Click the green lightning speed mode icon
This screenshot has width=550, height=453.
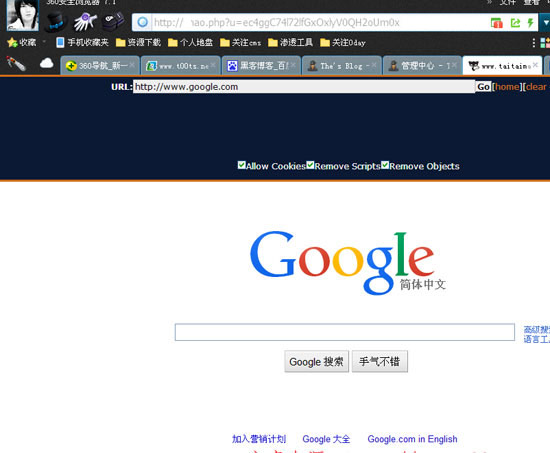530,23
